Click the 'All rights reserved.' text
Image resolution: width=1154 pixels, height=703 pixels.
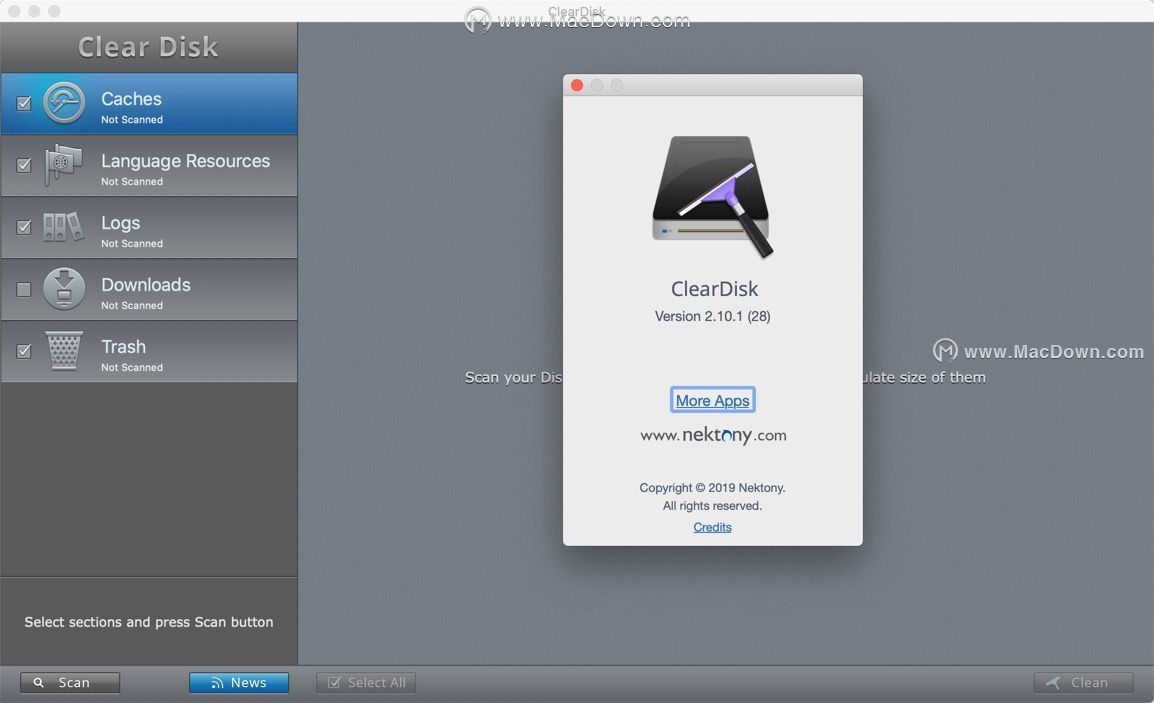[x=712, y=506]
